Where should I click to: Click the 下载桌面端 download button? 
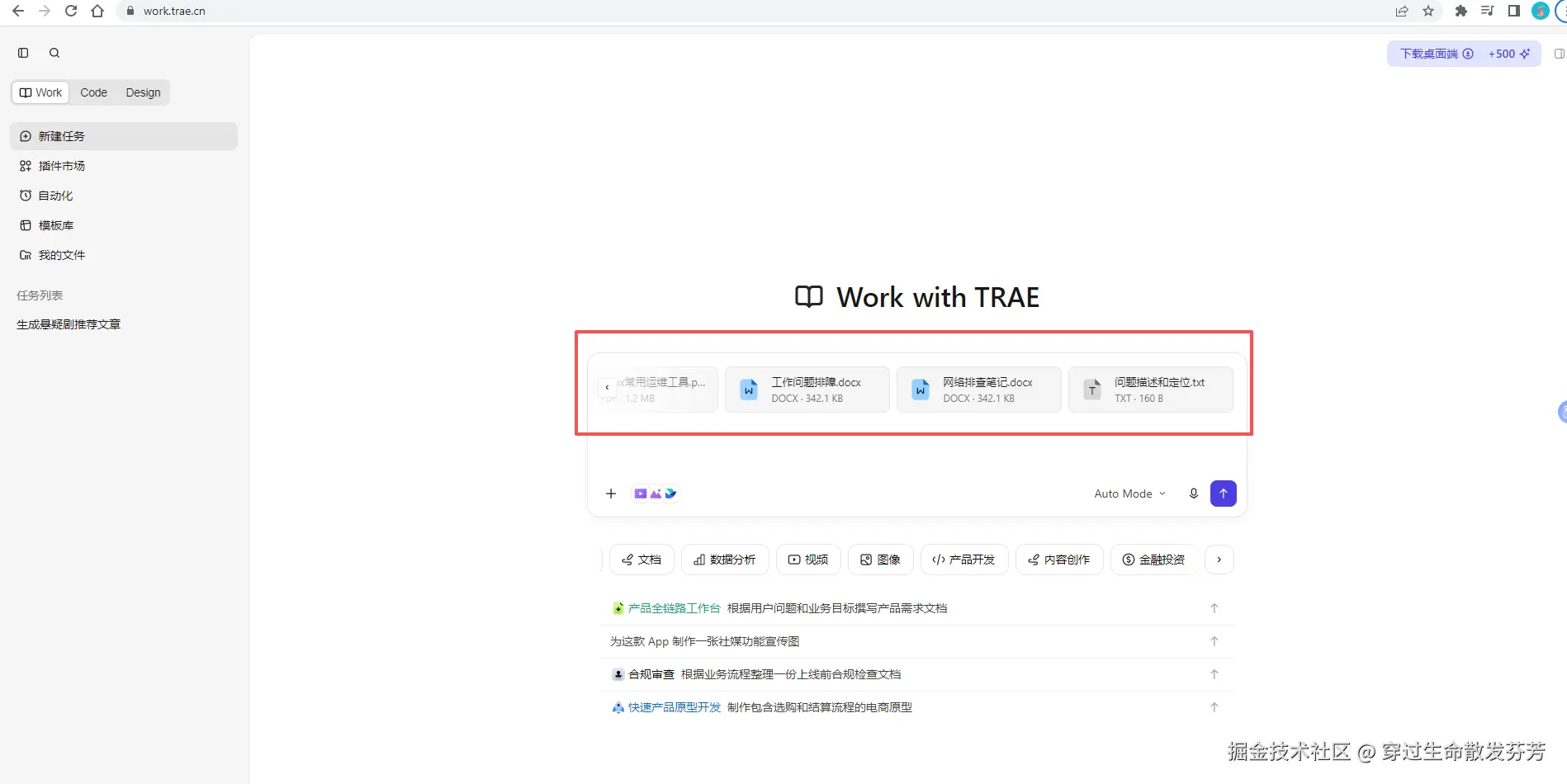tap(1437, 54)
